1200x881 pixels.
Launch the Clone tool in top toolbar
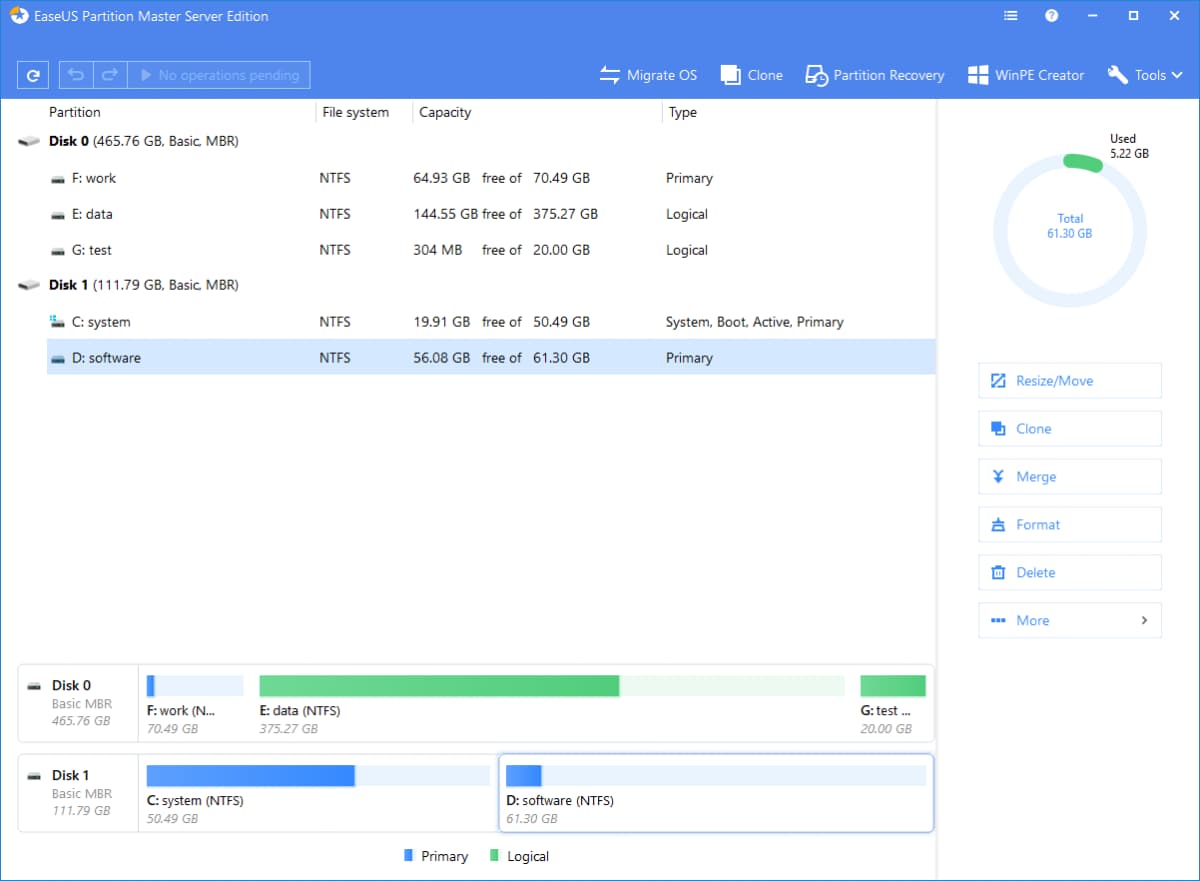(x=751, y=75)
